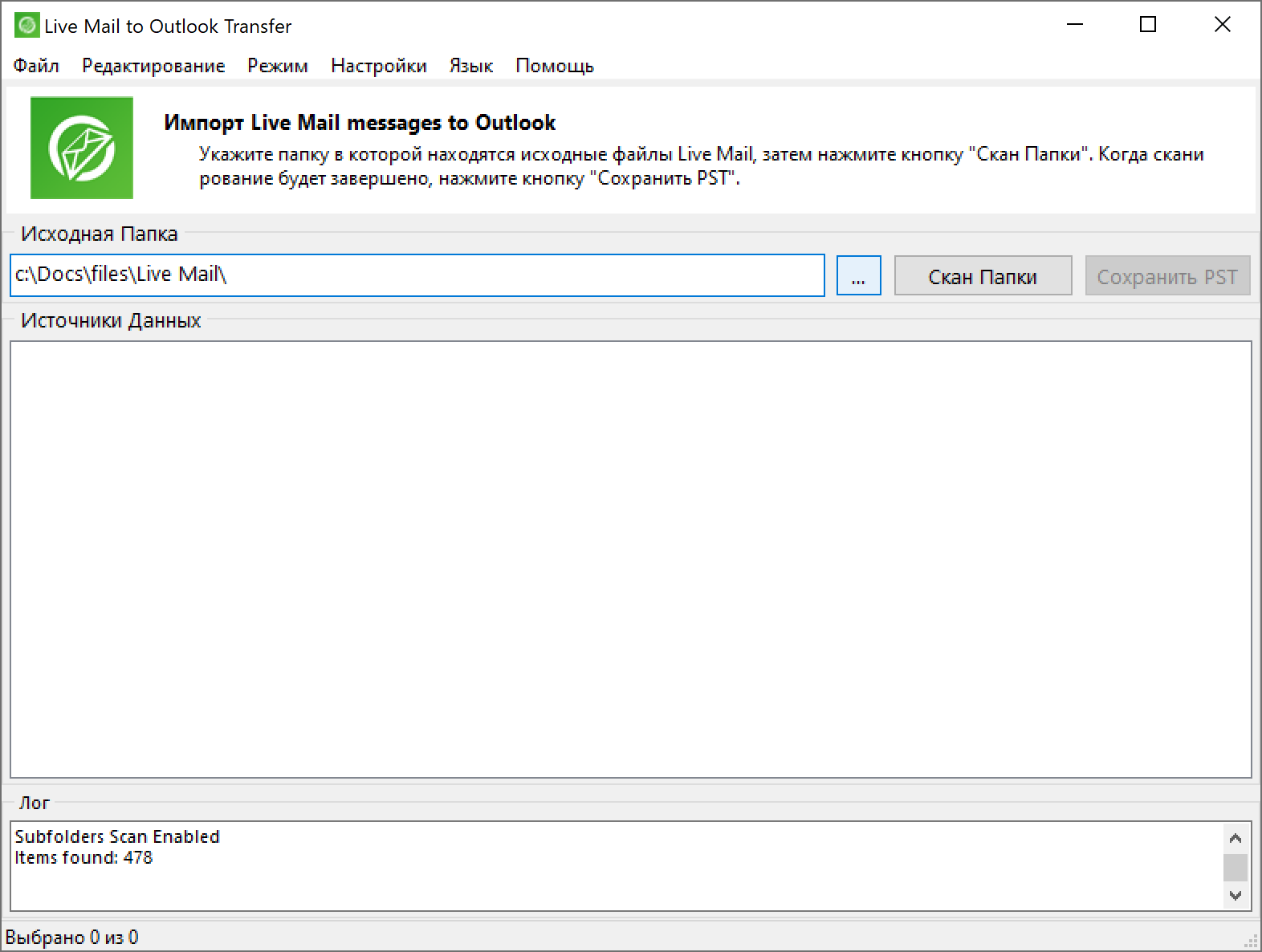Image resolution: width=1262 pixels, height=952 pixels.
Task: Click the green Live Mail logo icon
Action: 82,148
